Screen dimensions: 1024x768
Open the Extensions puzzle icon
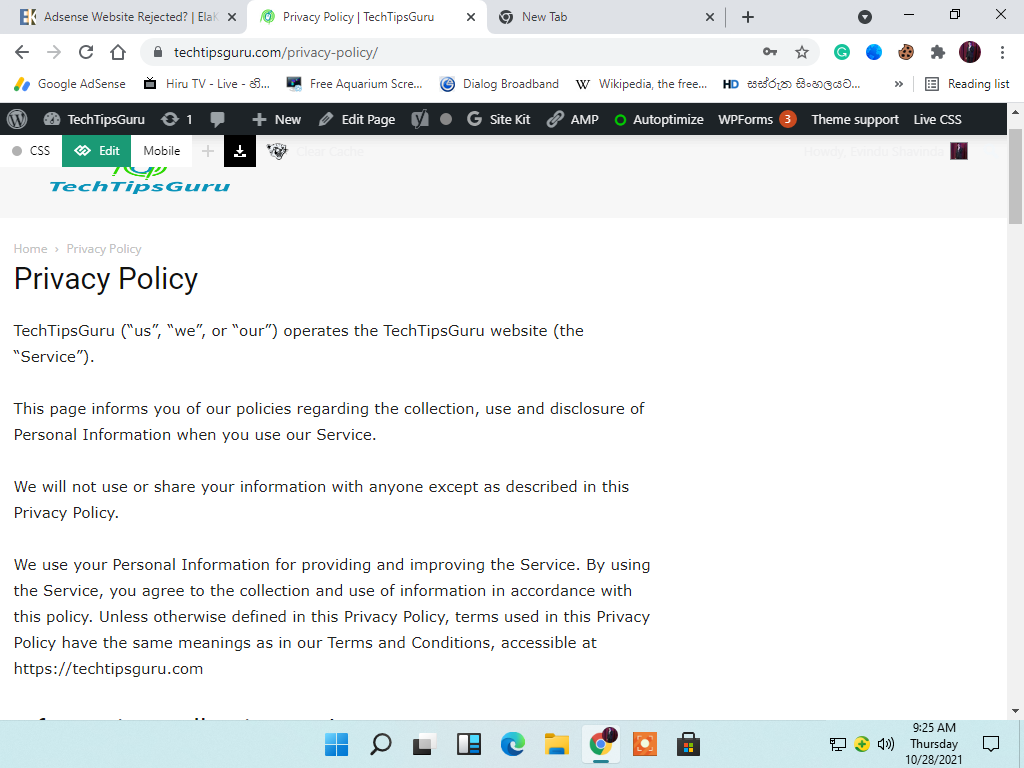pyautogui.click(x=938, y=52)
